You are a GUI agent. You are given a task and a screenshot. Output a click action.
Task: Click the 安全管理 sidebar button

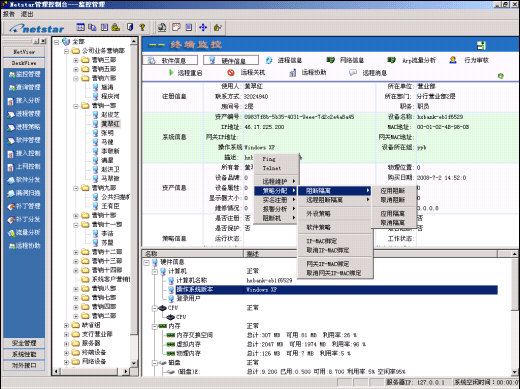24,343
